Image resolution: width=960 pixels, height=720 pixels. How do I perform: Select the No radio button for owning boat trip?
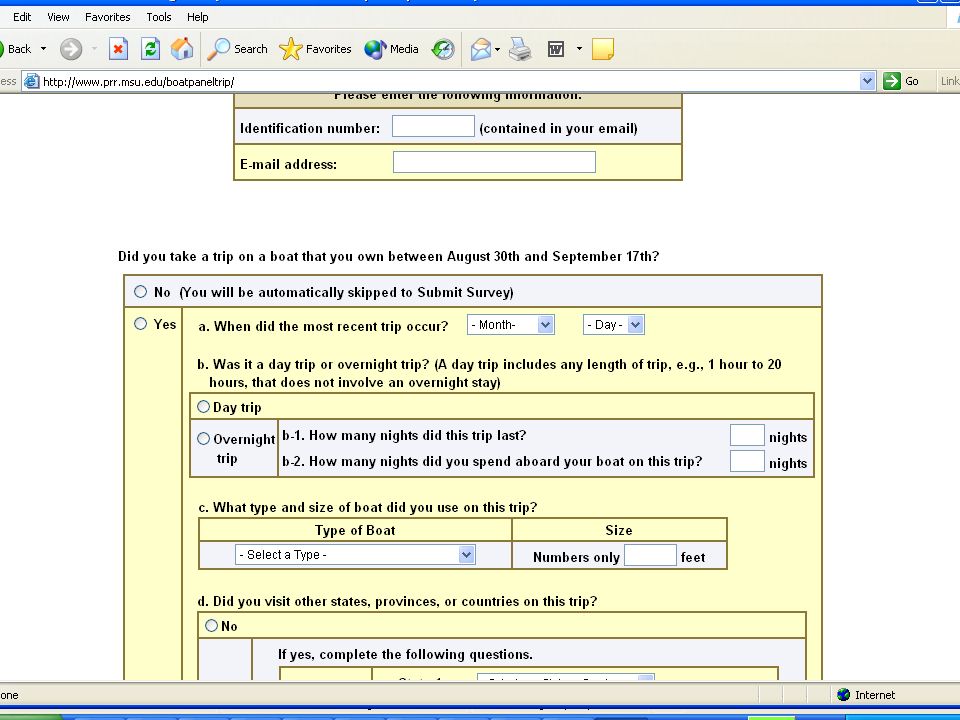click(141, 291)
